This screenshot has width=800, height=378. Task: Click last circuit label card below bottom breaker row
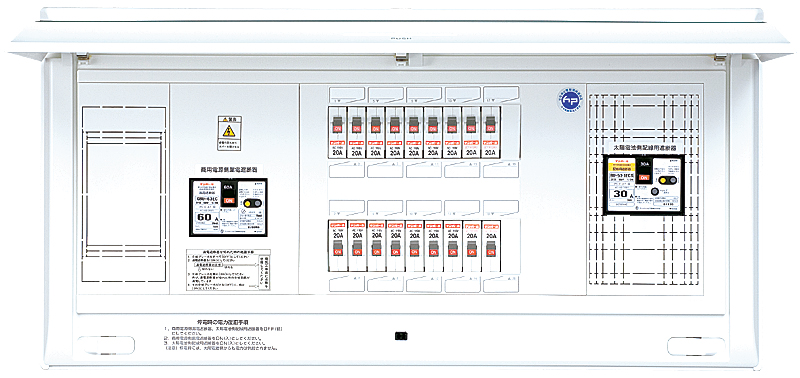tap(501, 284)
